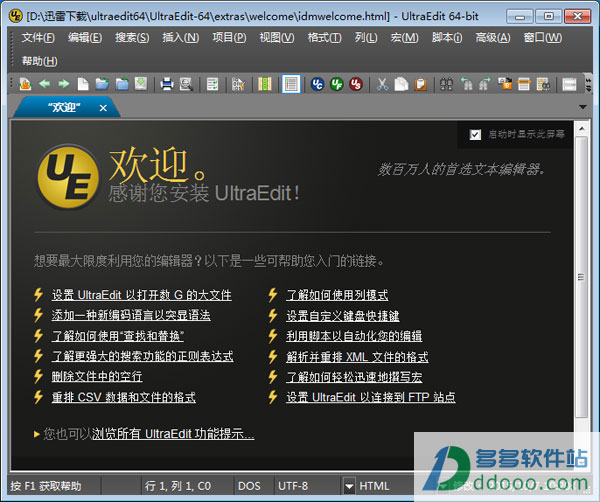Click the blue folder close-file icon
The width and height of the screenshot is (600, 502).
click(x=122, y=84)
